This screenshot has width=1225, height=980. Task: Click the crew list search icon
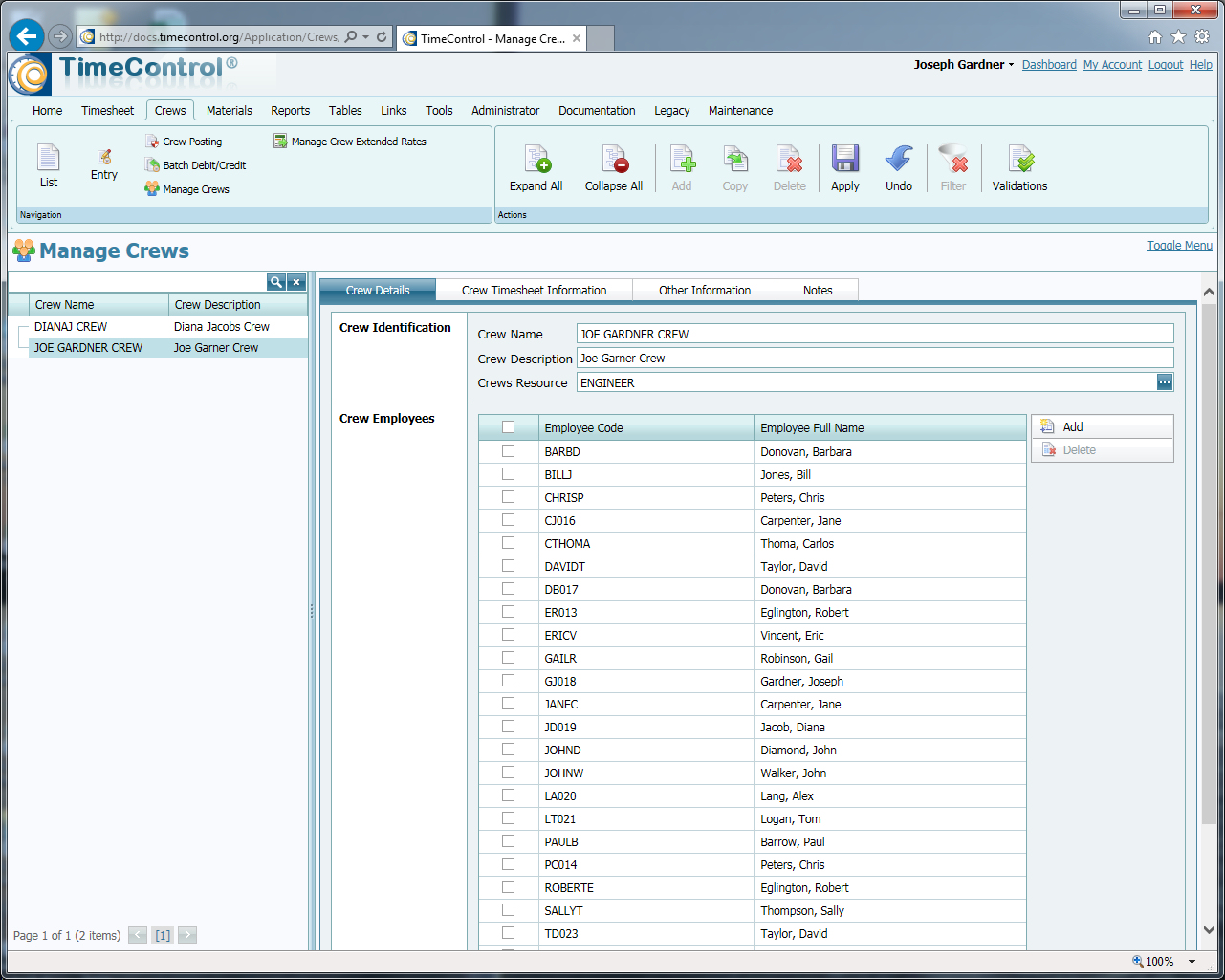point(276,282)
